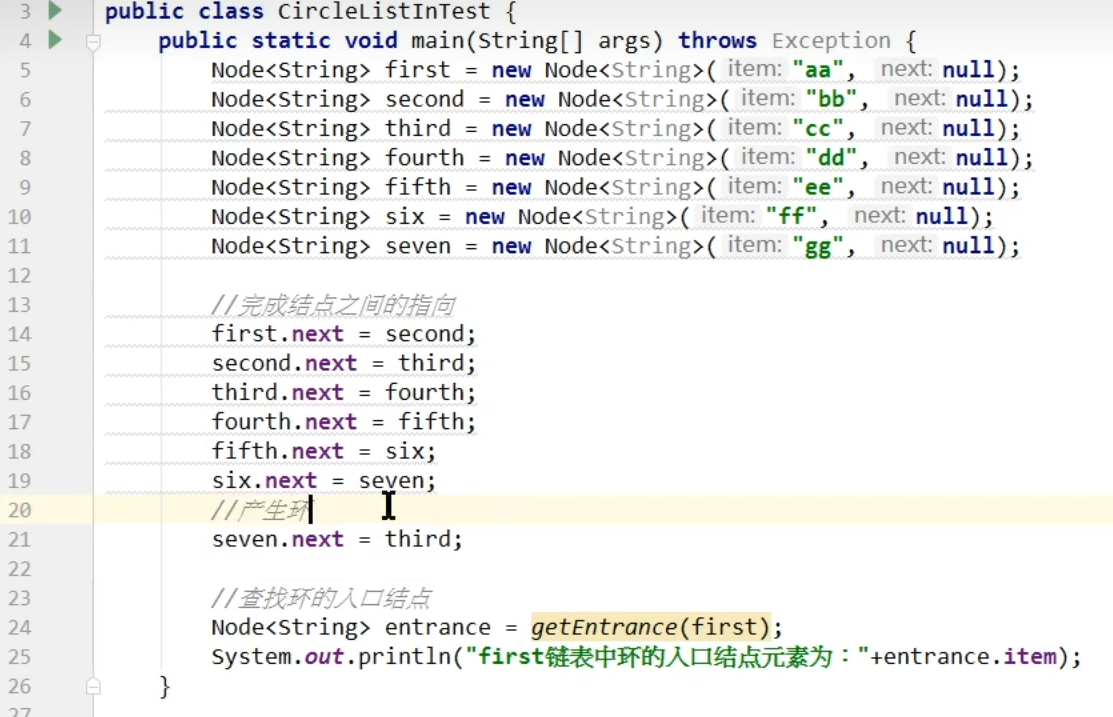Image resolution: width=1113 pixels, height=717 pixels.
Task: Click the string "cc" in third node
Action: click(x=818, y=128)
